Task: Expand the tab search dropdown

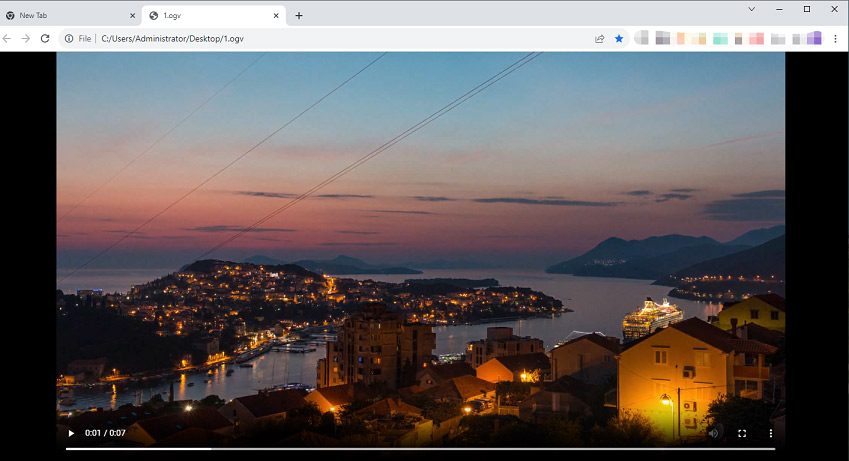Action: [752, 9]
